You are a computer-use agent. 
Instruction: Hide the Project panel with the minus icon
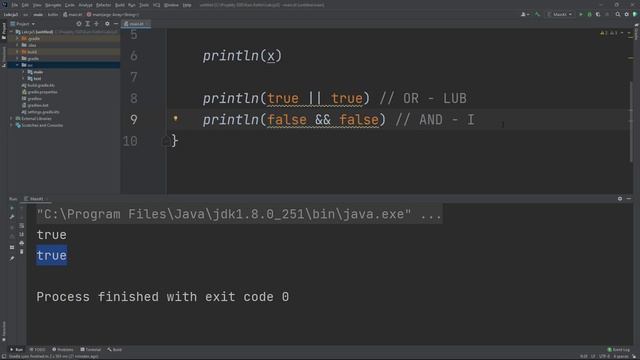click(x=116, y=24)
